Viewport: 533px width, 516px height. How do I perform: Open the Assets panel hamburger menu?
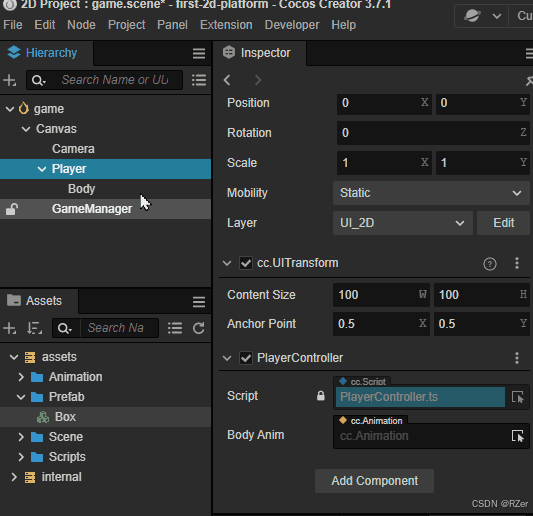(x=199, y=302)
